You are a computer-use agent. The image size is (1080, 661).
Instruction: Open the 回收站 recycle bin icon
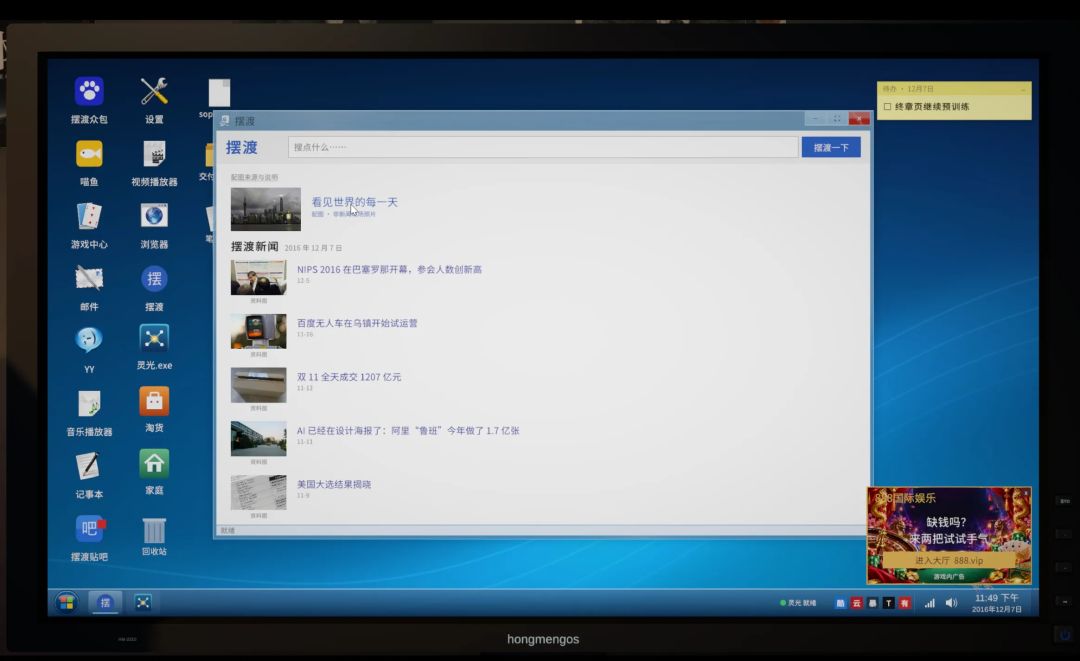(x=154, y=530)
